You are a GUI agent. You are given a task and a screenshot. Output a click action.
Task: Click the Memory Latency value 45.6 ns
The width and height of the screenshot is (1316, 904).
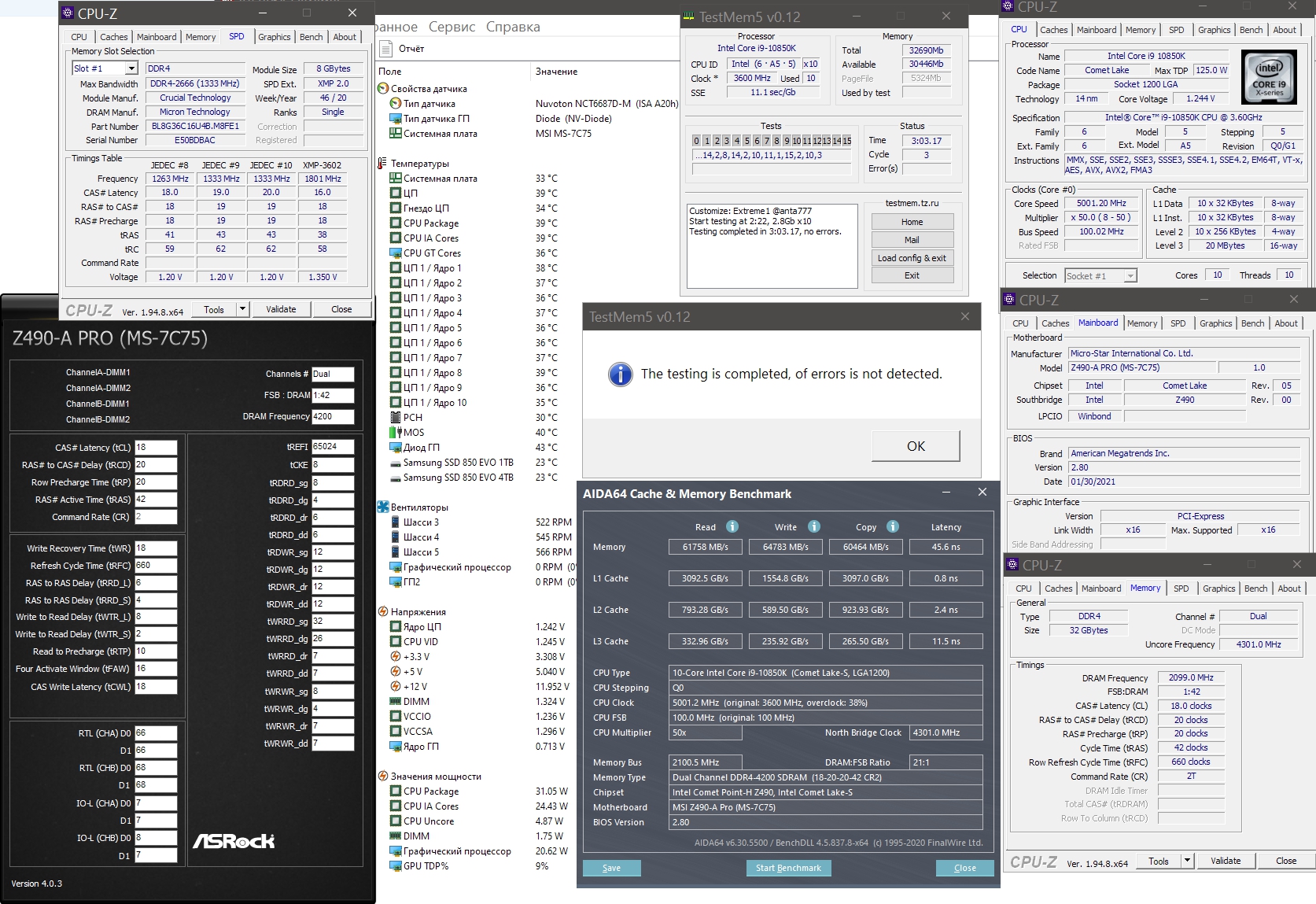point(946,547)
